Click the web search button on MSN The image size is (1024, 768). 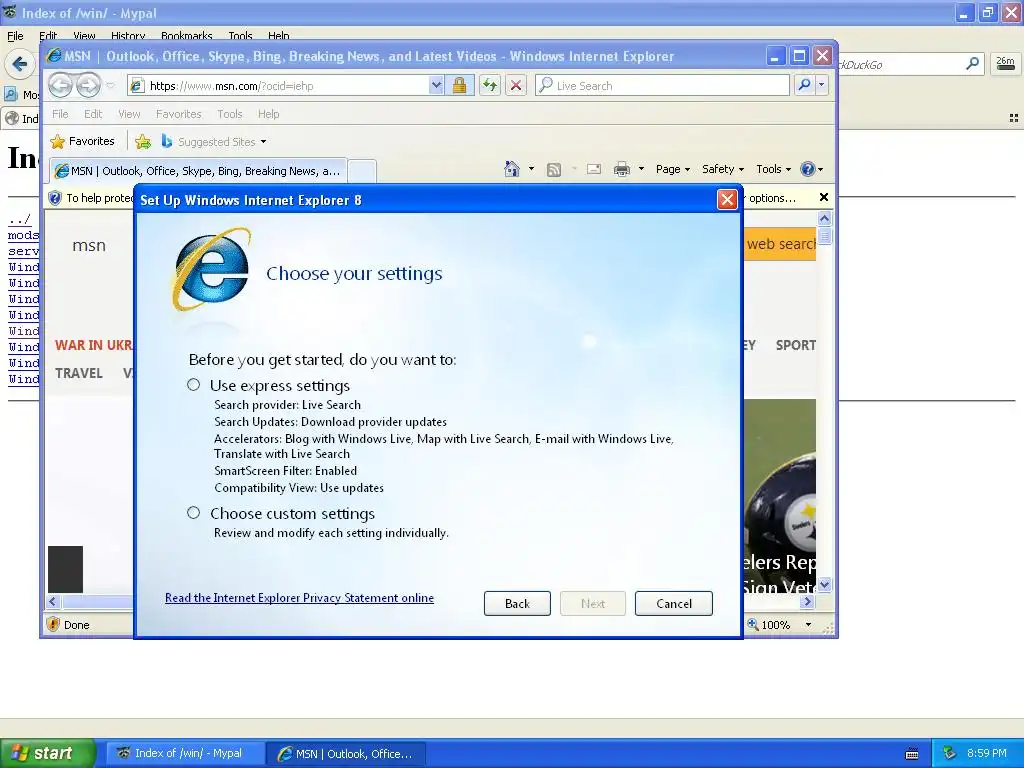click(x=780, y=244)
